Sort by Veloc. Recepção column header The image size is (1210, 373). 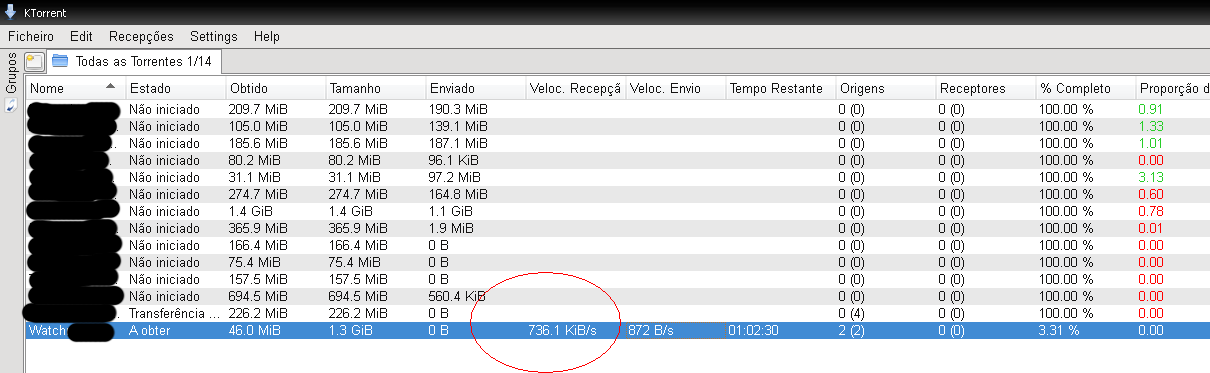pos(576,89)
